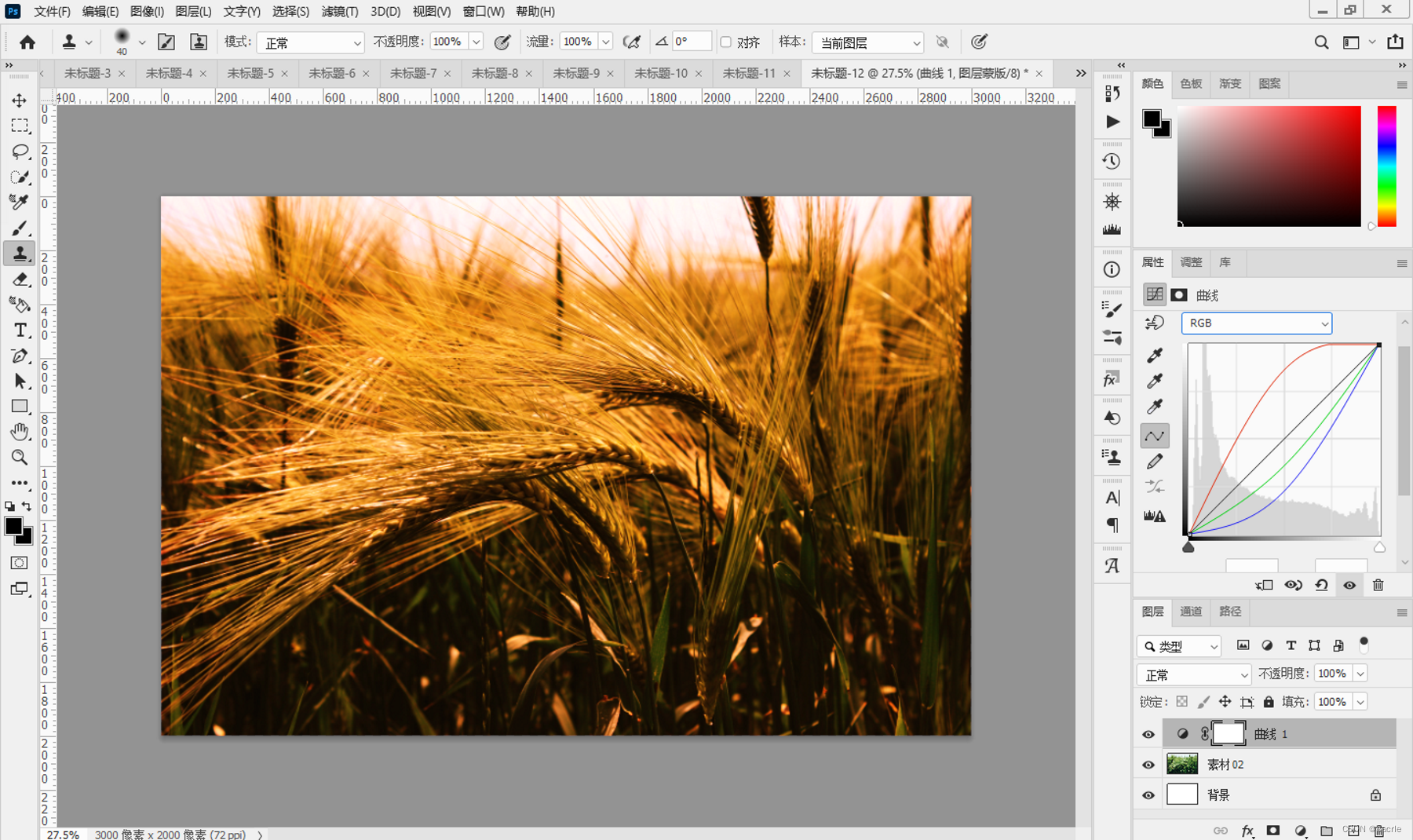
Task: Open the opacity 100% dropdown in options bar
Action: (x=476, y=42)
